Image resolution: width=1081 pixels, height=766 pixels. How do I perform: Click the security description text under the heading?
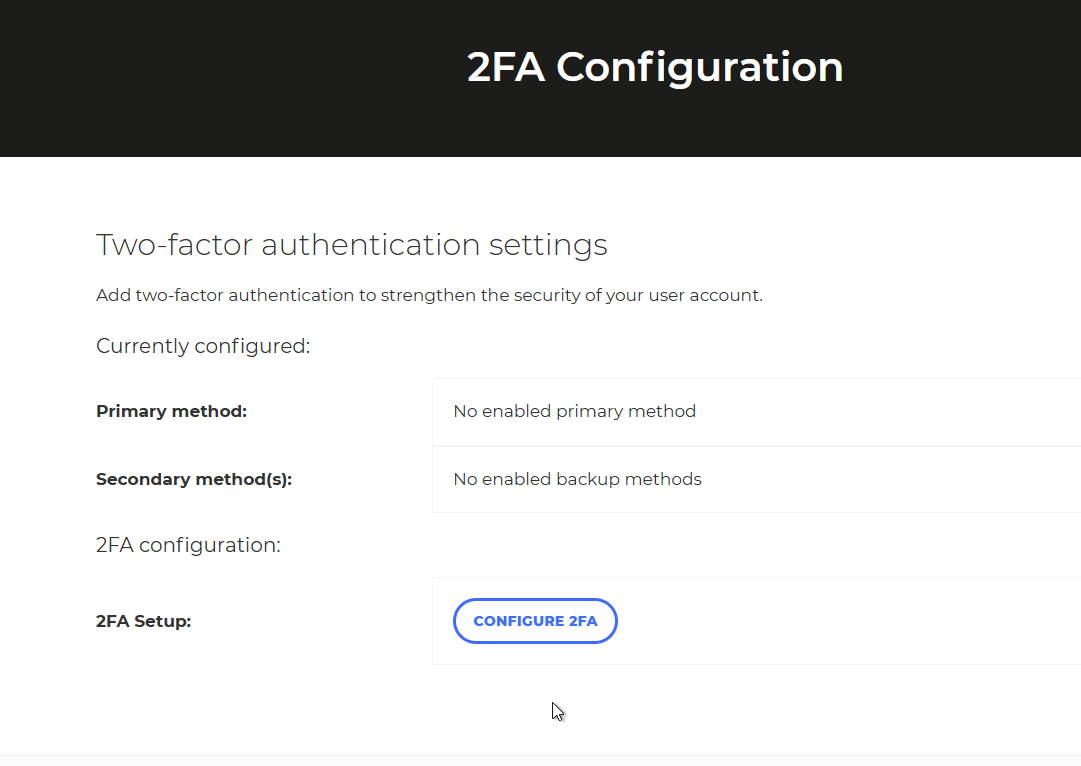[429, 295]
